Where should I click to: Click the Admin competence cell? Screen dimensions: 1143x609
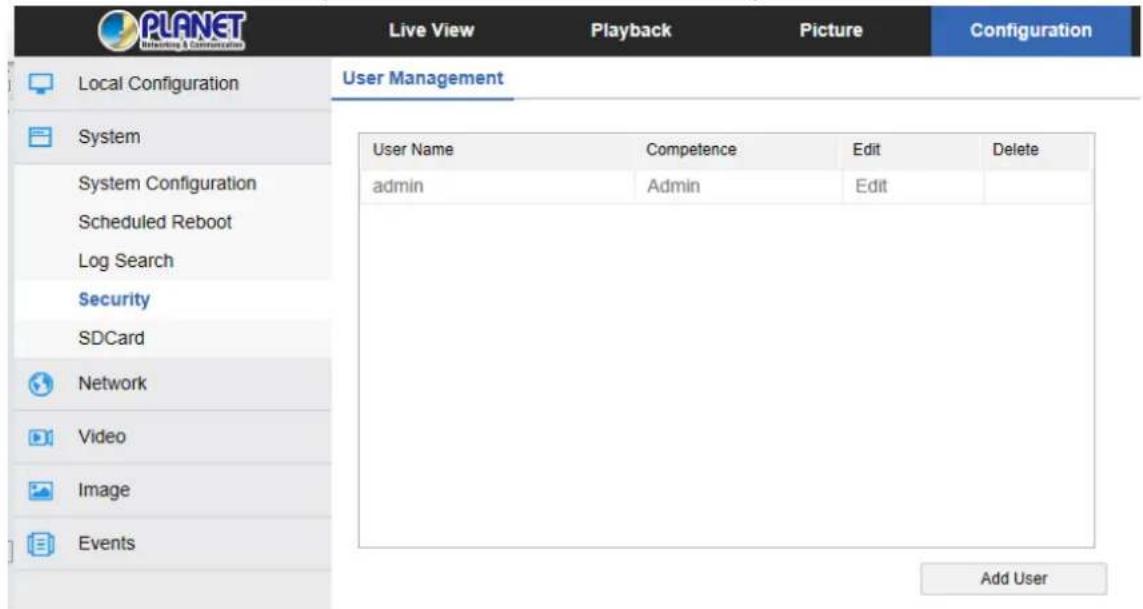[x=738, y=186]
